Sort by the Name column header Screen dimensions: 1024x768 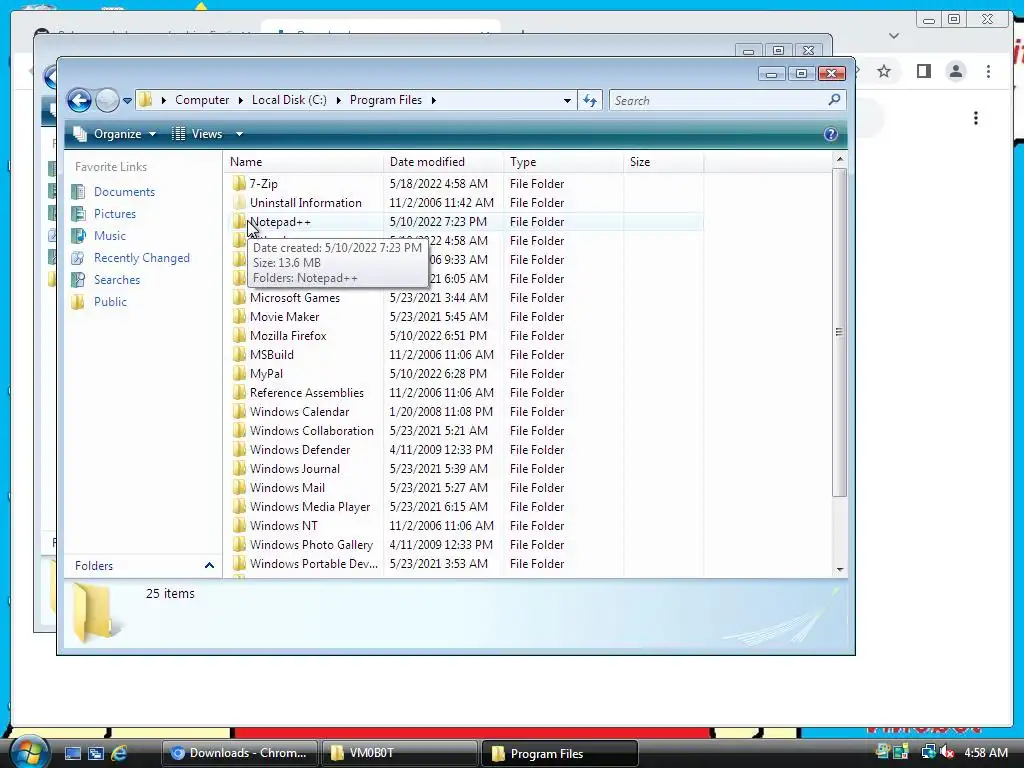(x=303, y=162)
